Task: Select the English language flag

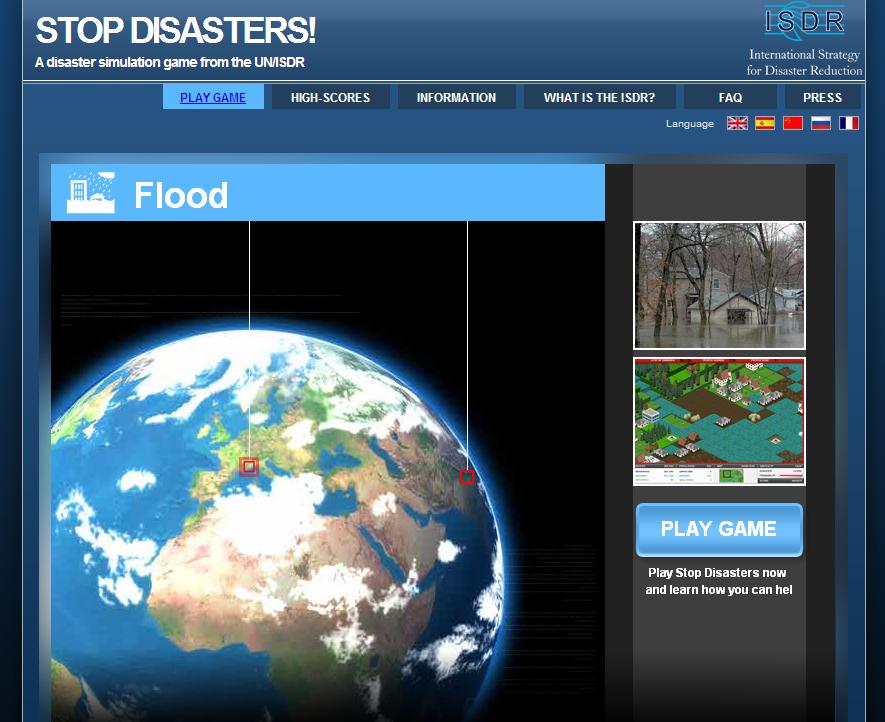Action: coord(737,123)
